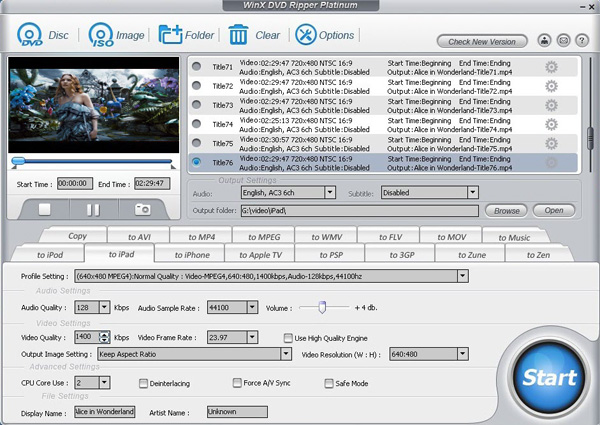The width and height of the screenshot is (600, 425).
Task: Click Check New Version button
Action: (482, 41)
